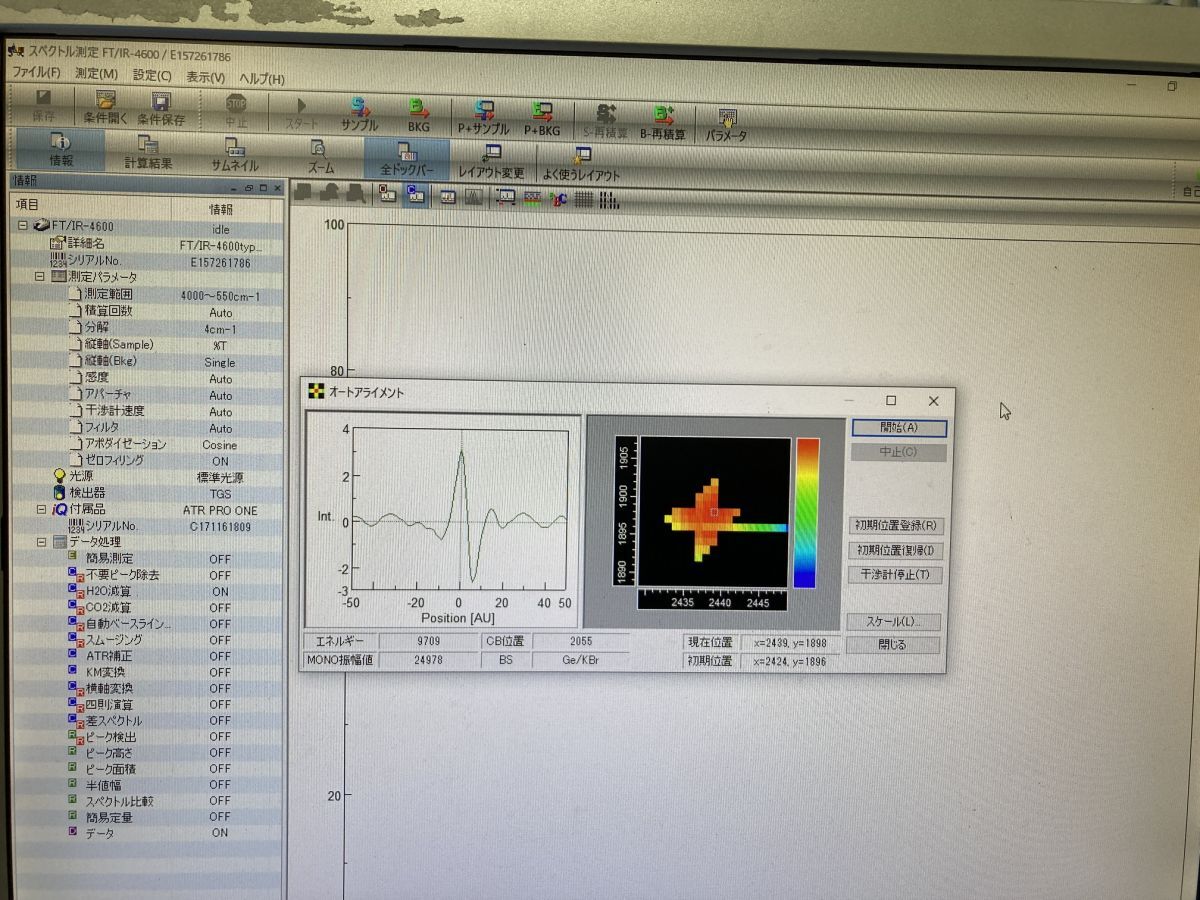Measure background with the BKG icon
This screenshot has width=1200, height=900.
click(x=417, y=115)
